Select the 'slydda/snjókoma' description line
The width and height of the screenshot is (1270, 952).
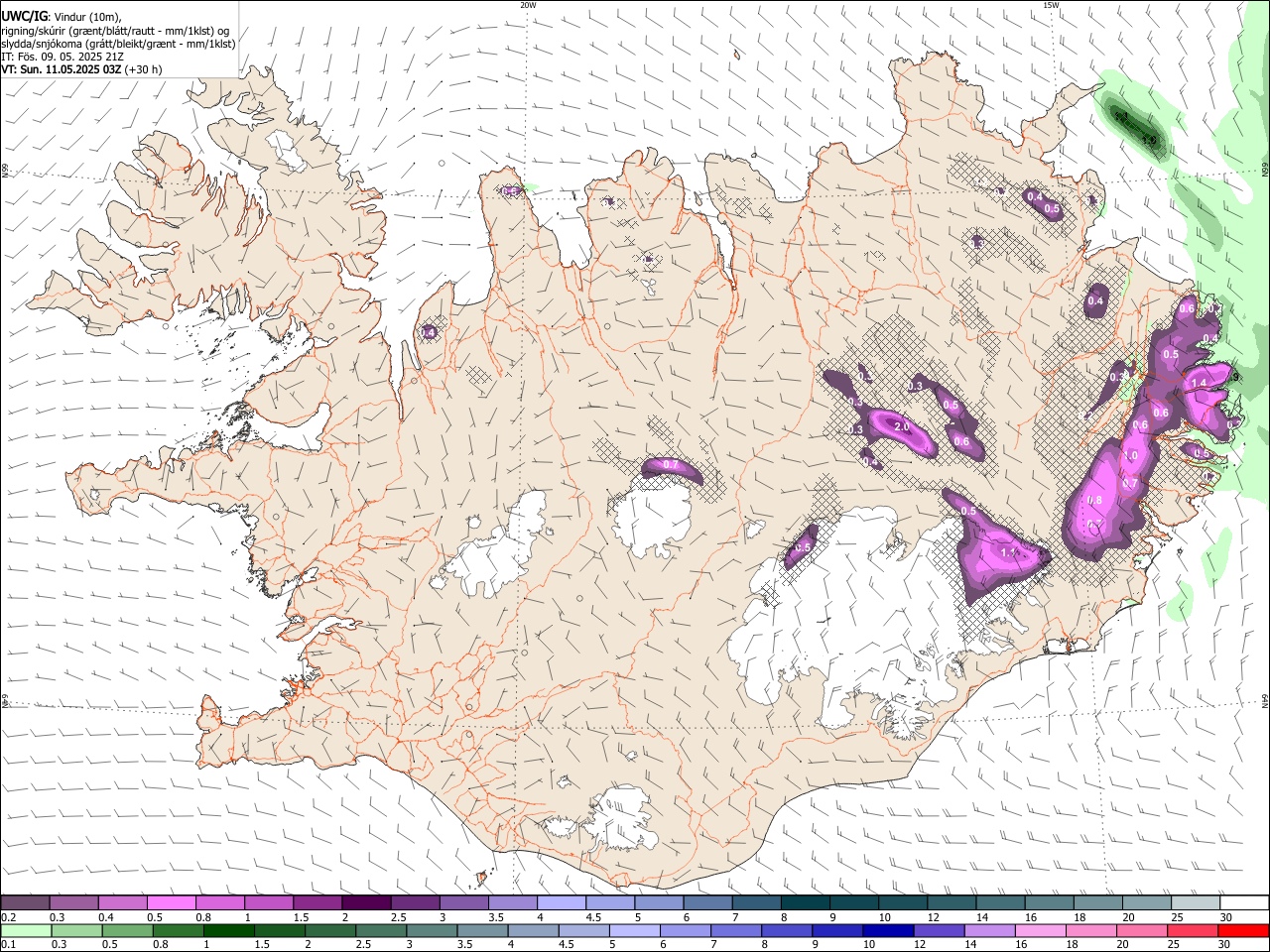[x=118, y=44]
